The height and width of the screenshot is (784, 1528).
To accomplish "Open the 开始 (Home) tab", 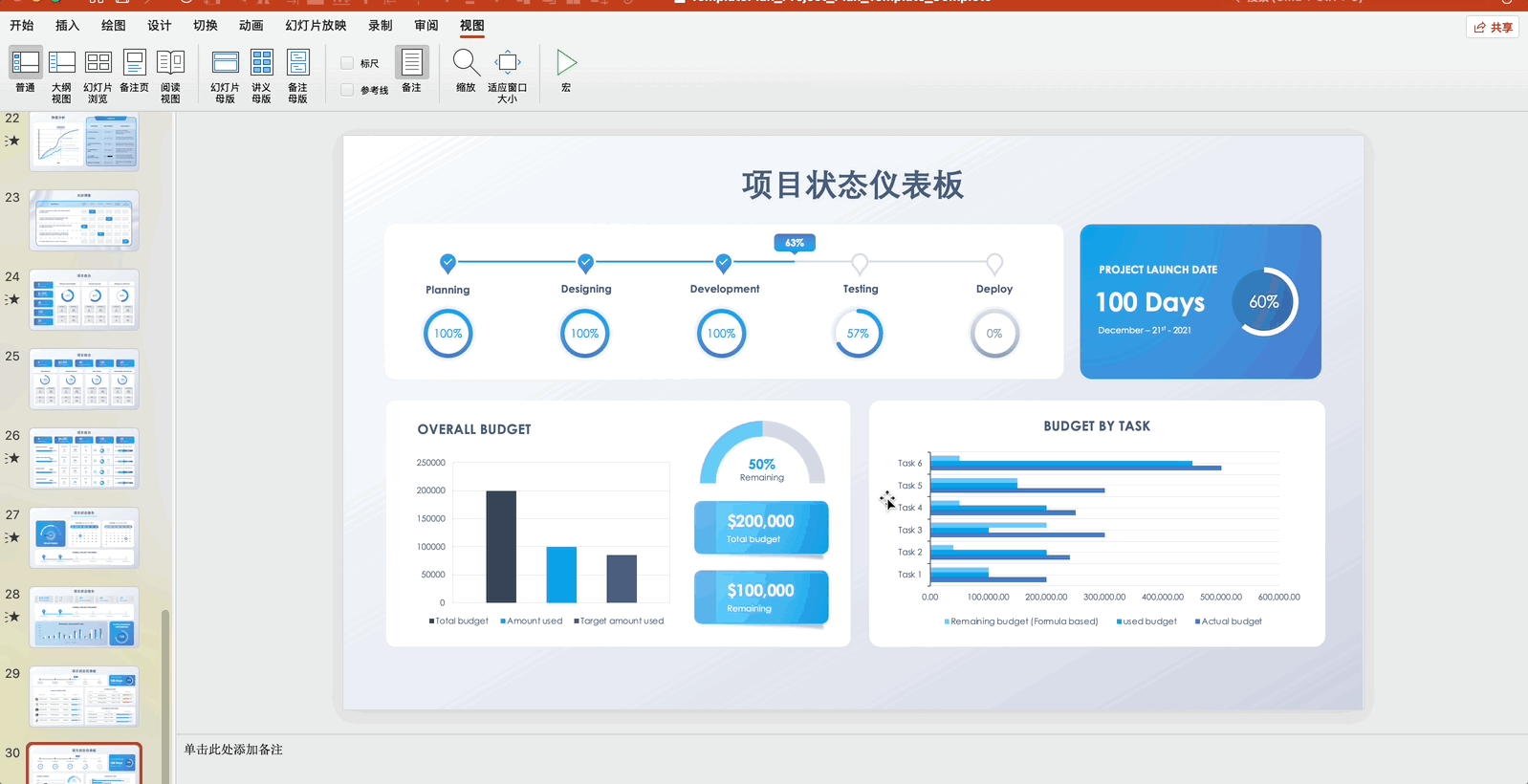I will tap(21, 26).
